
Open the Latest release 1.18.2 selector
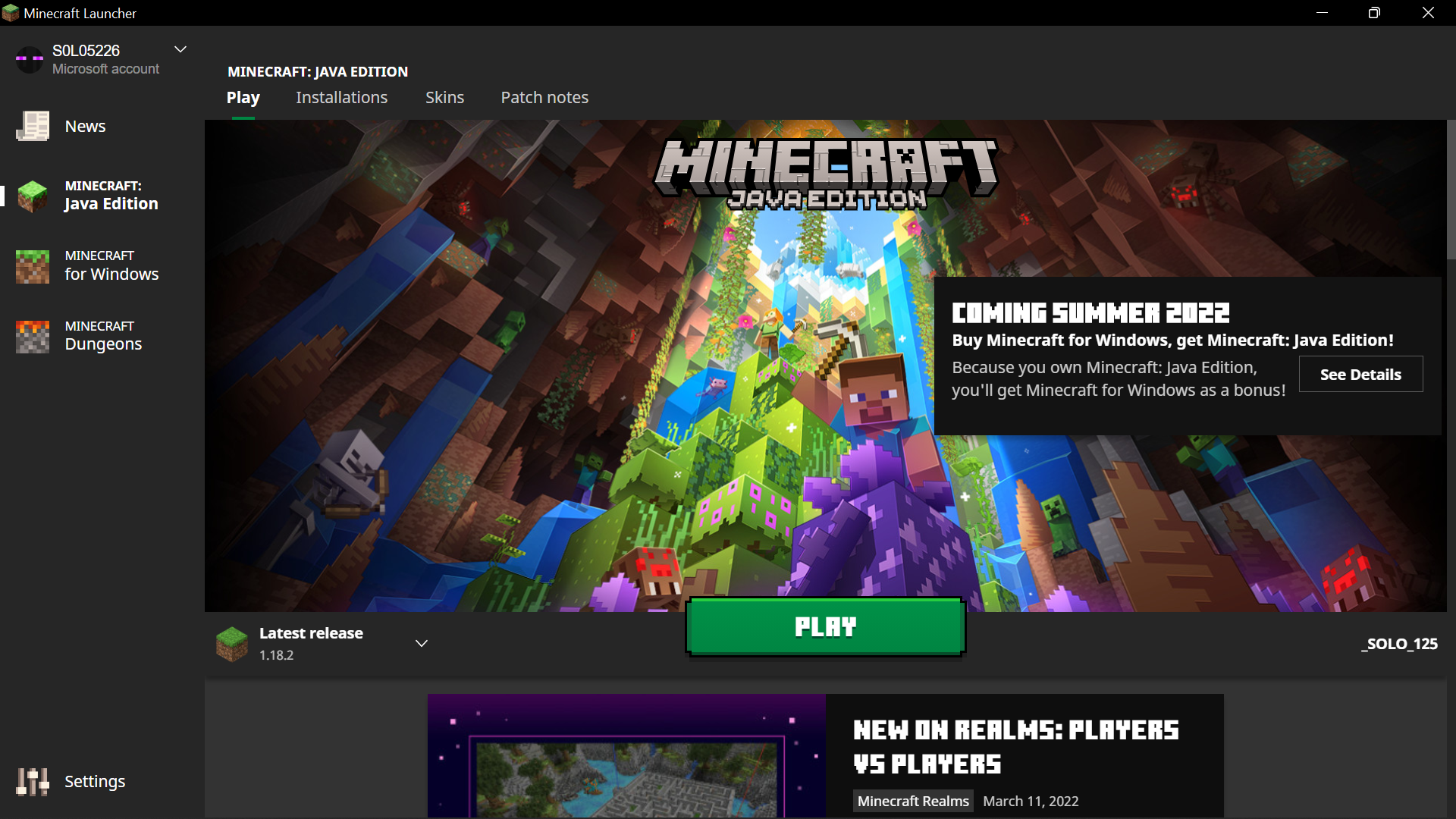311,644
